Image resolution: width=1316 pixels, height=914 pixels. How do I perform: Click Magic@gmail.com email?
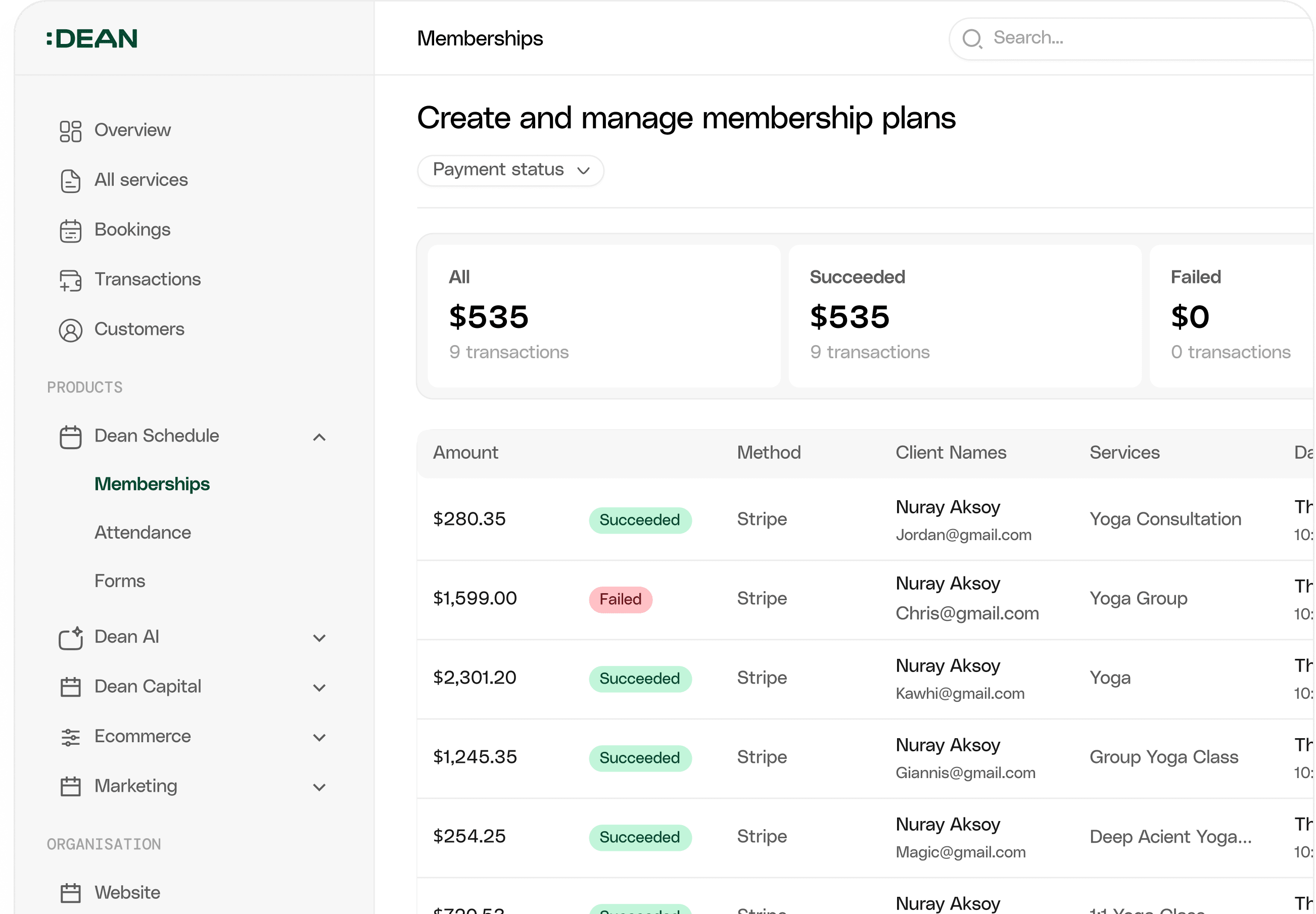(x=960, y=852)
